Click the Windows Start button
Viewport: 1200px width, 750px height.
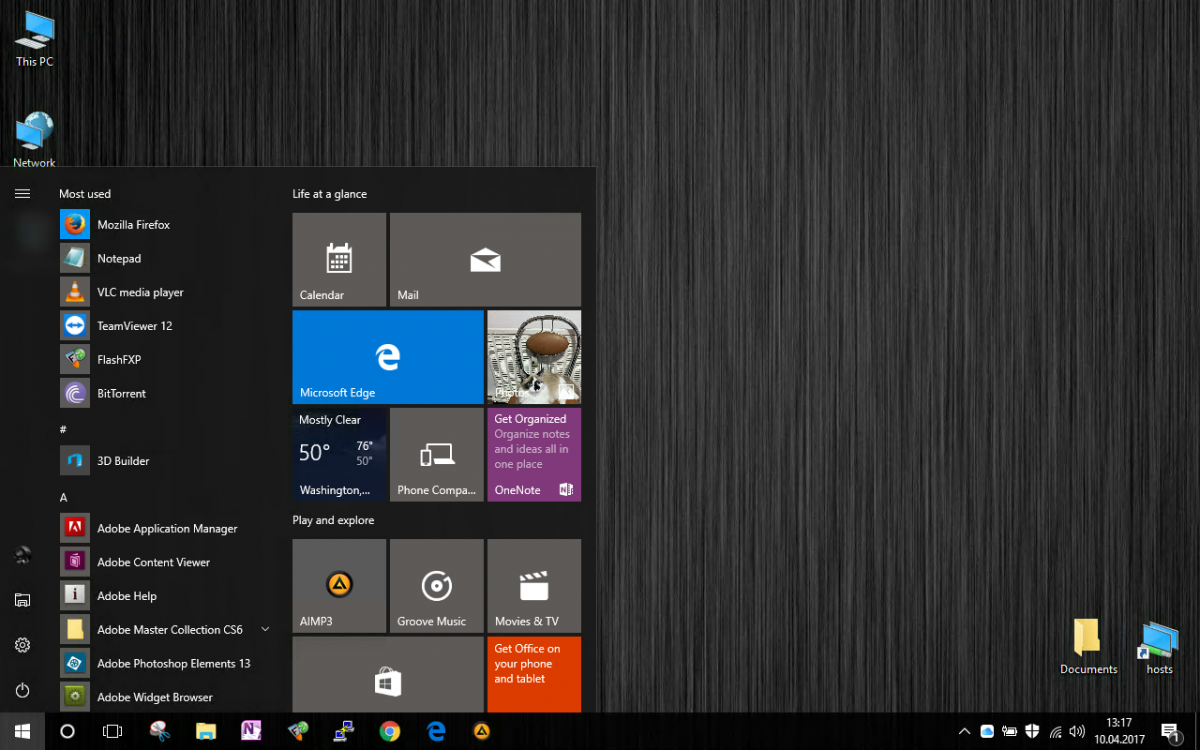coord(22,731)
